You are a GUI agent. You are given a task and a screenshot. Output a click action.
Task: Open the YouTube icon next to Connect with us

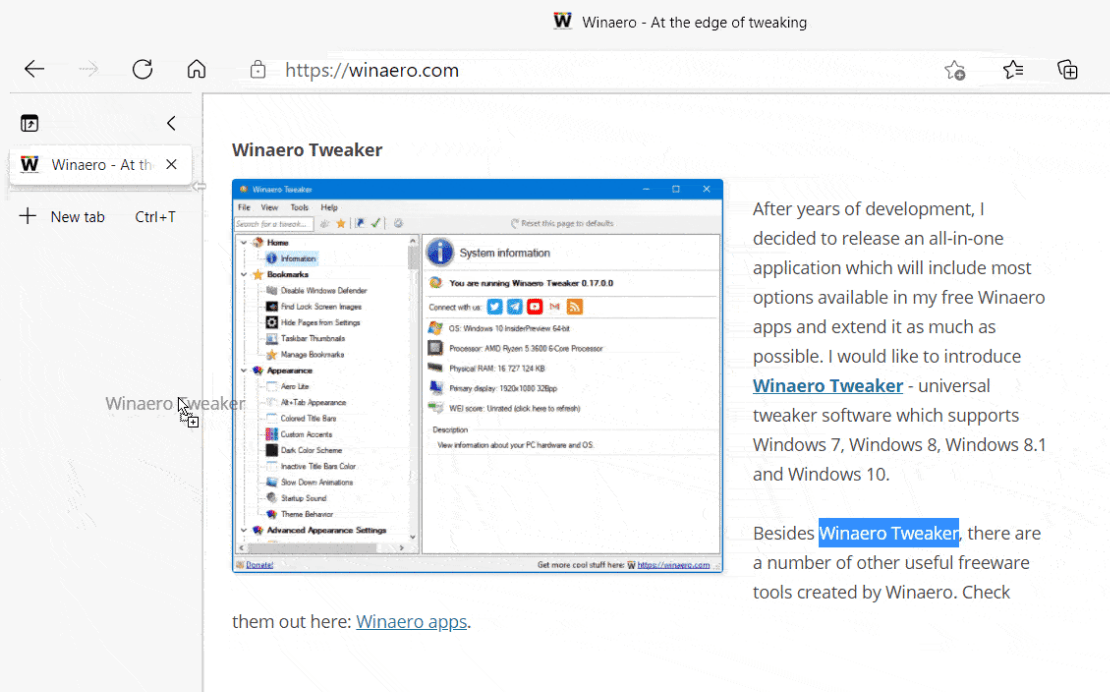point(535,306)
